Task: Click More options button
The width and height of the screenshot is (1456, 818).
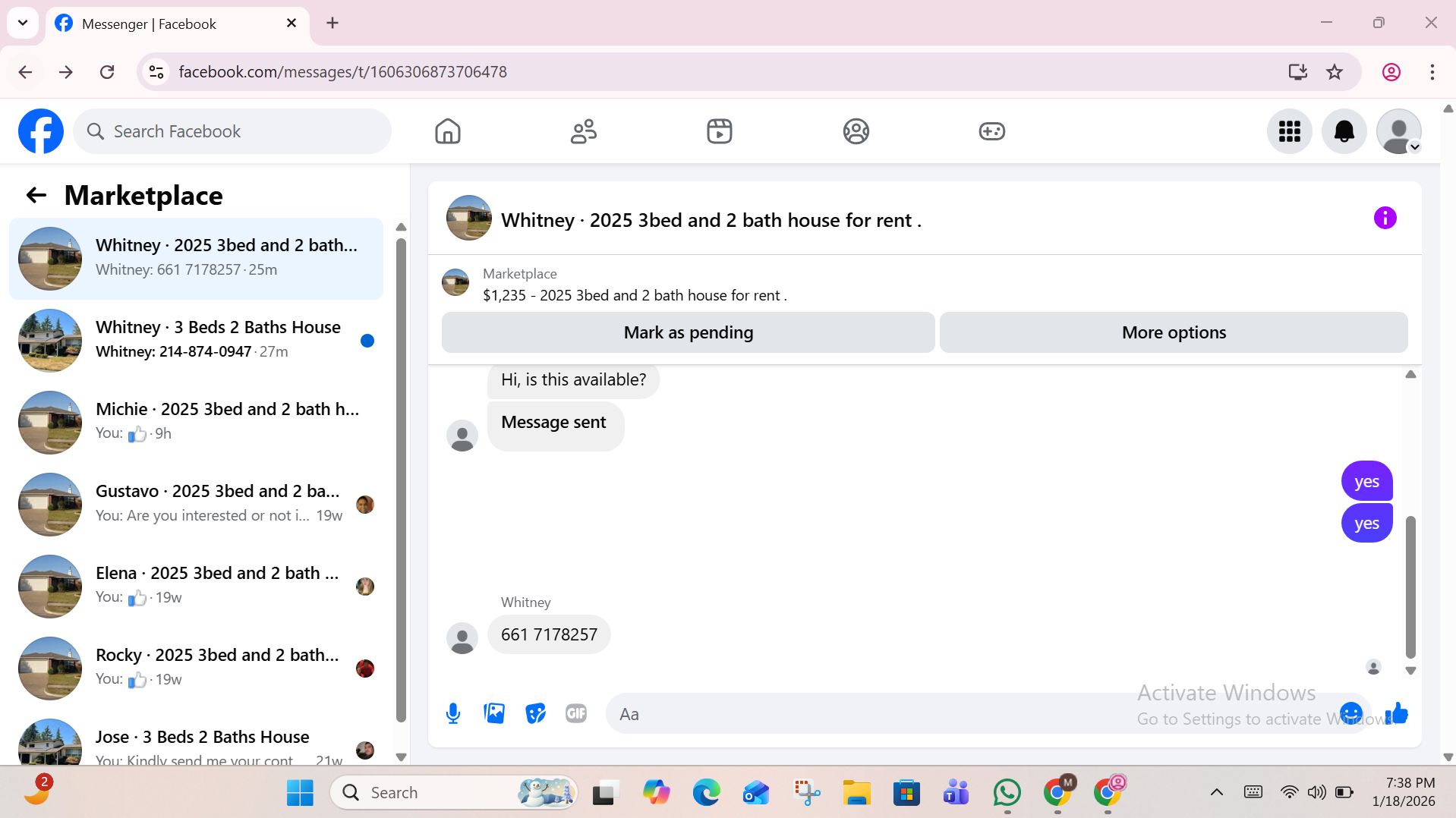Action: [1174, 332]
